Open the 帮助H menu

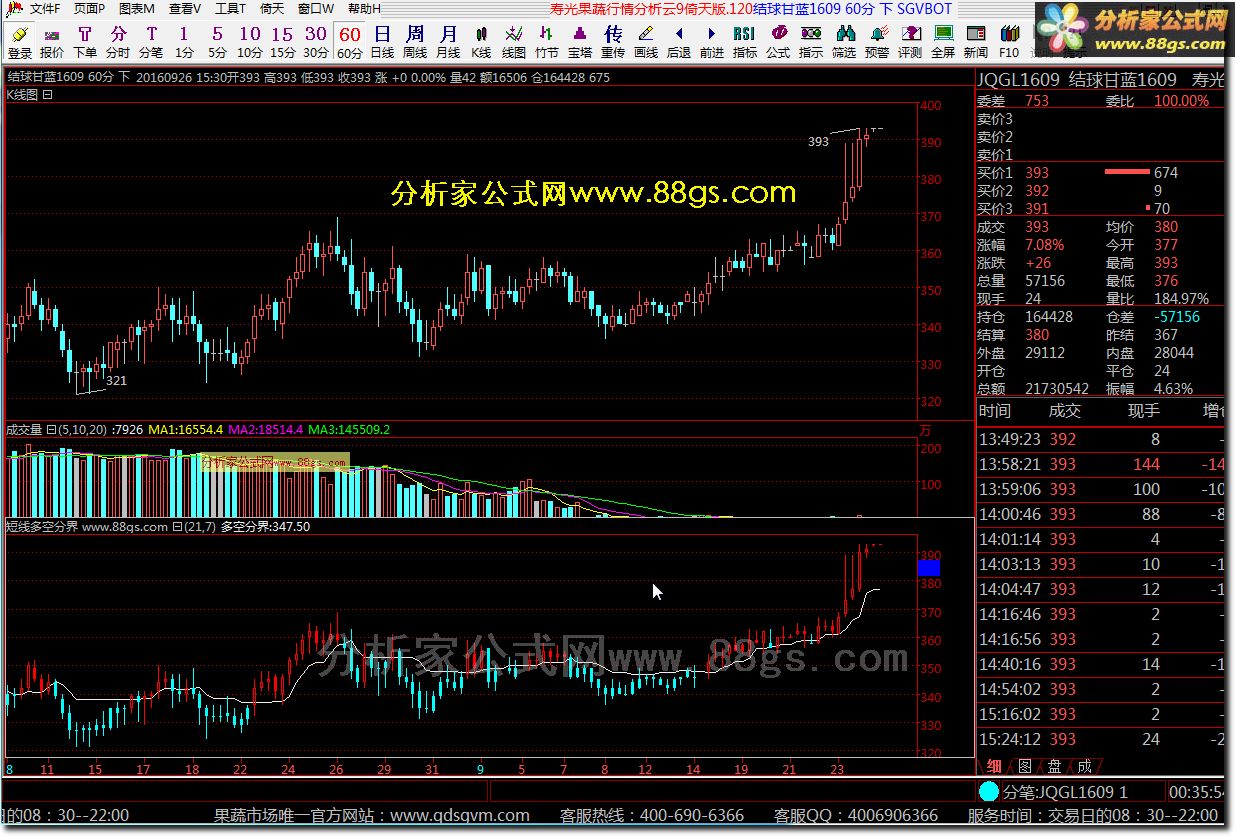[364, 9]
